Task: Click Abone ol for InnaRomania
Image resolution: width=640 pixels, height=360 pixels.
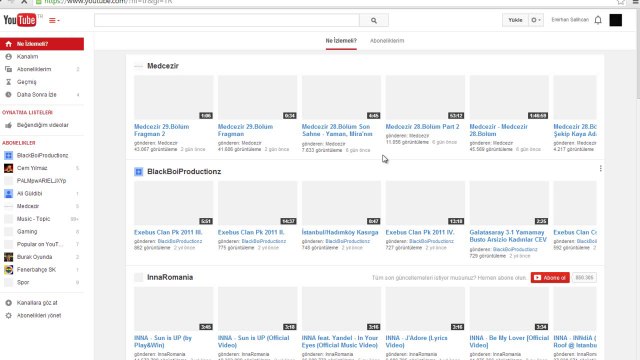Action: [x=550, y=278]
